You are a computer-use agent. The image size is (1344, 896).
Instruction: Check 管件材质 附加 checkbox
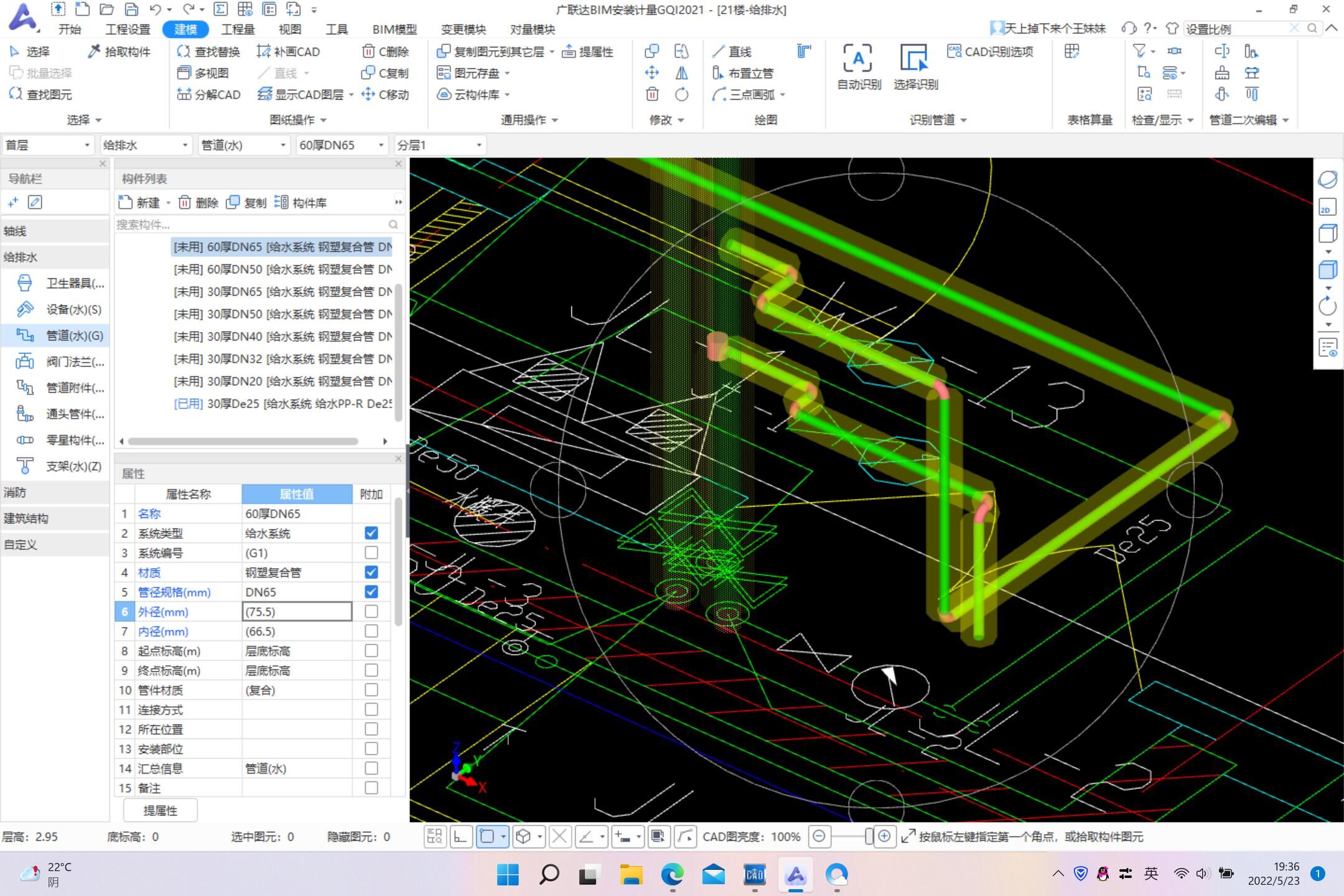coord(371,690)
